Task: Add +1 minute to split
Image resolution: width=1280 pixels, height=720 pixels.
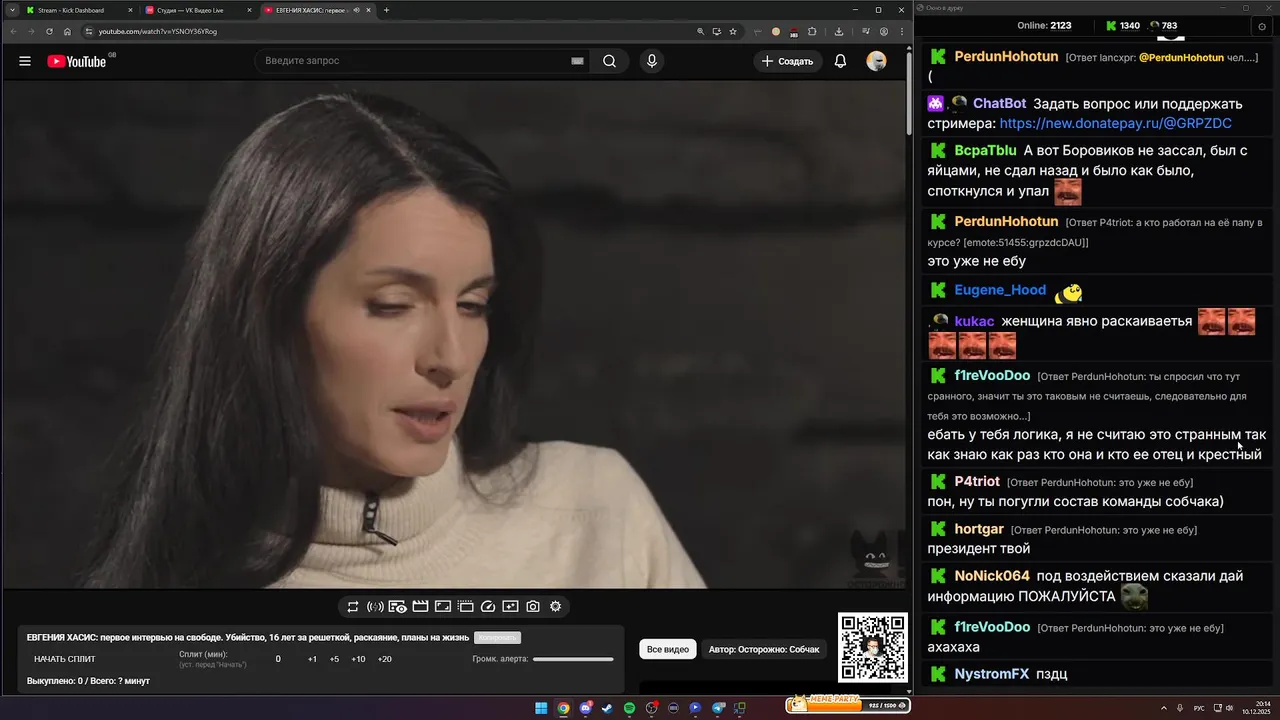Action: point(312,659)
